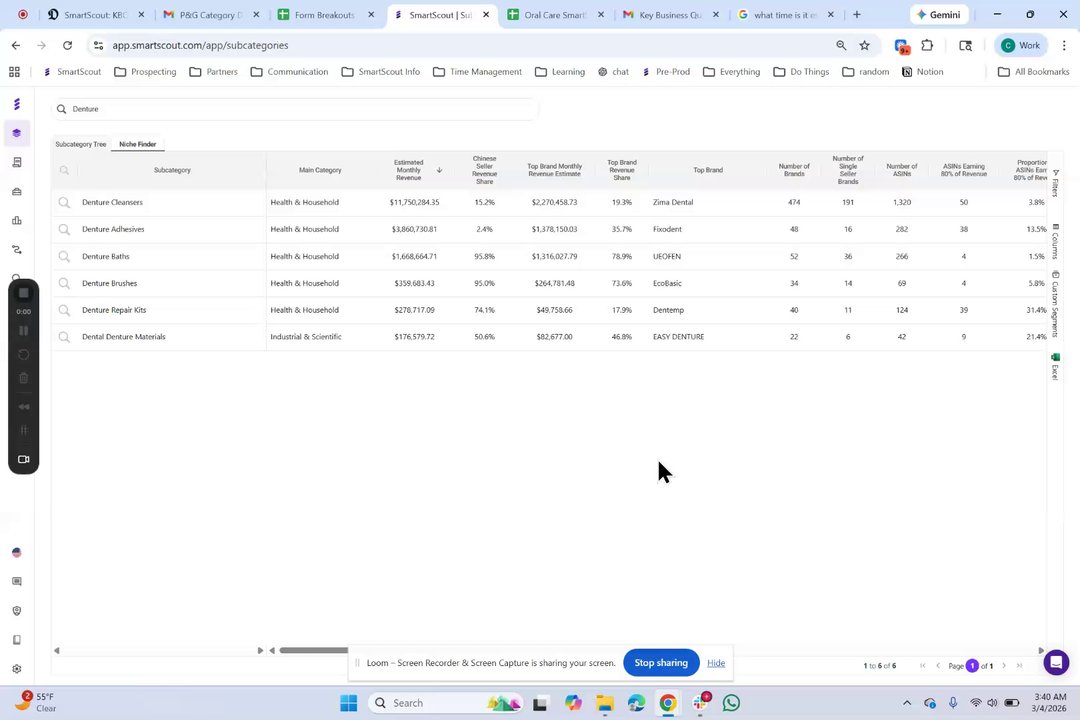Click the magnifier icon beside Denture Adhesives

(64, 229)
